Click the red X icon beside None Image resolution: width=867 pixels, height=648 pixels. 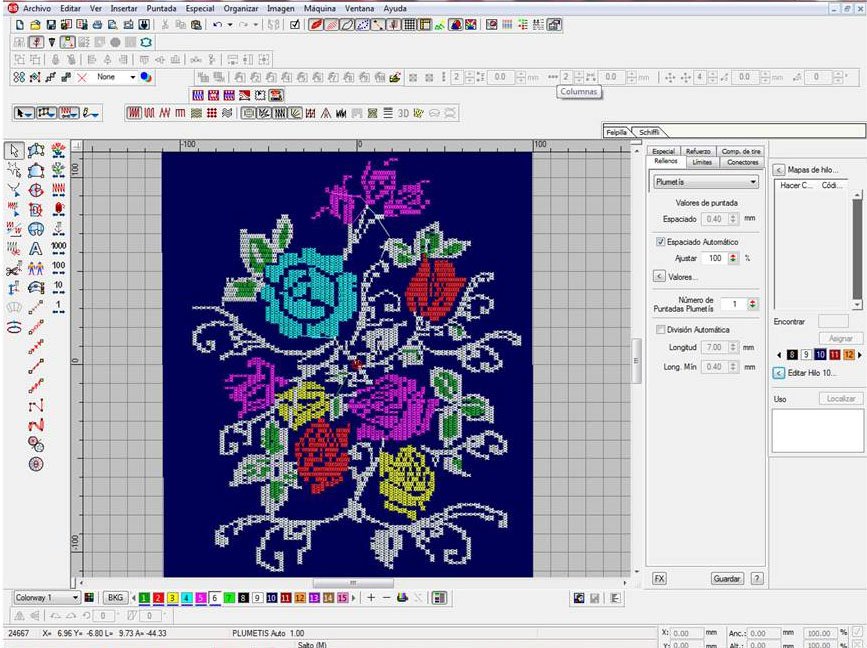pos(82,77)
